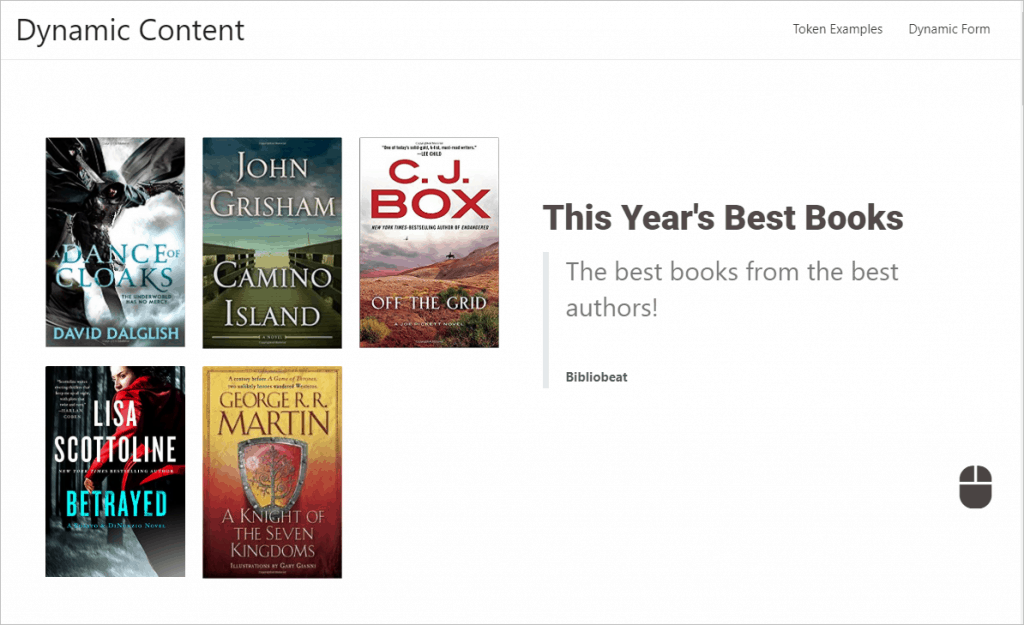Select the A Dance of Cloaks cover
The image size is (1024, 625).
point(115,242)
